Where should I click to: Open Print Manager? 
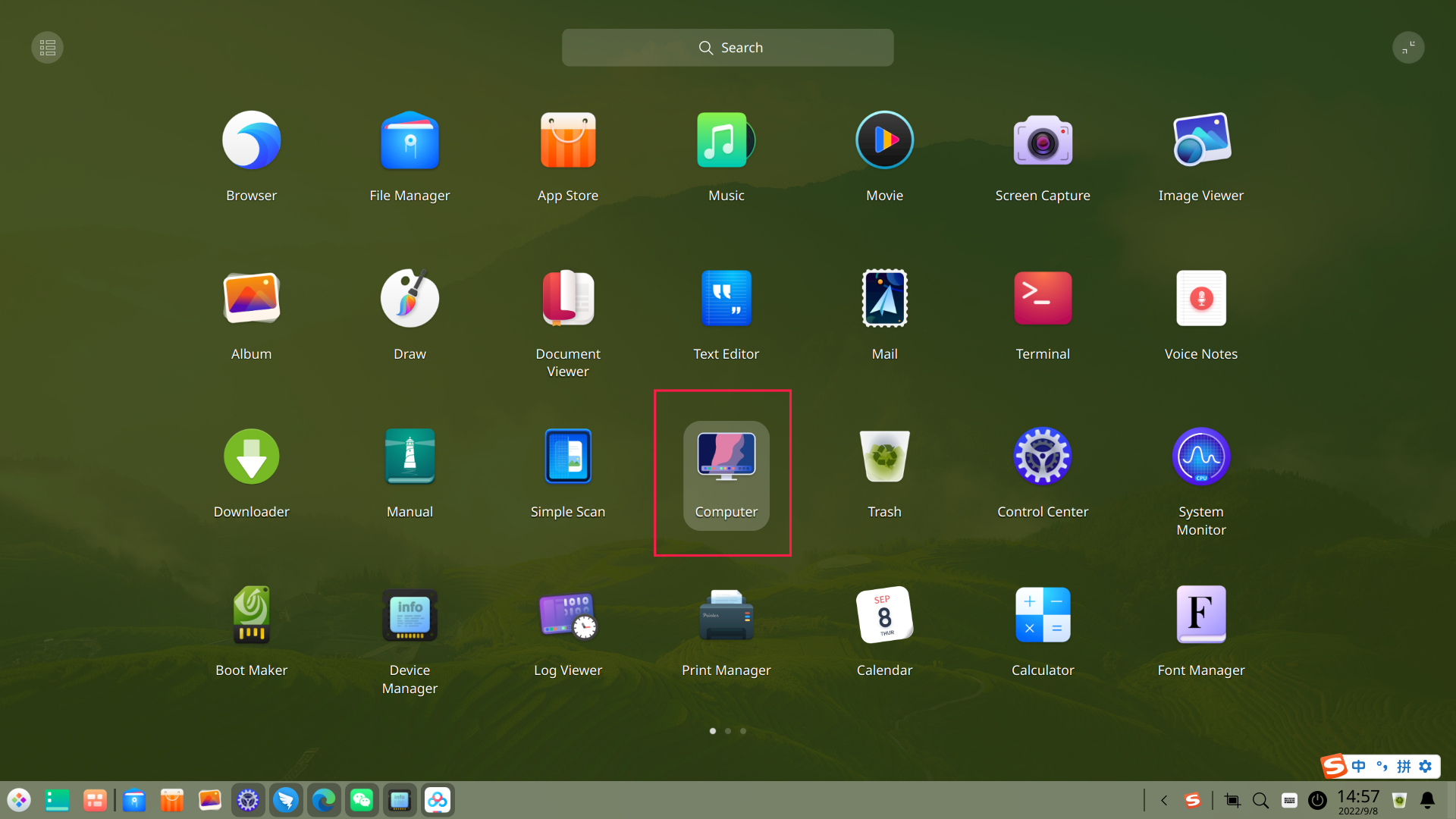(x=726, y=615)
